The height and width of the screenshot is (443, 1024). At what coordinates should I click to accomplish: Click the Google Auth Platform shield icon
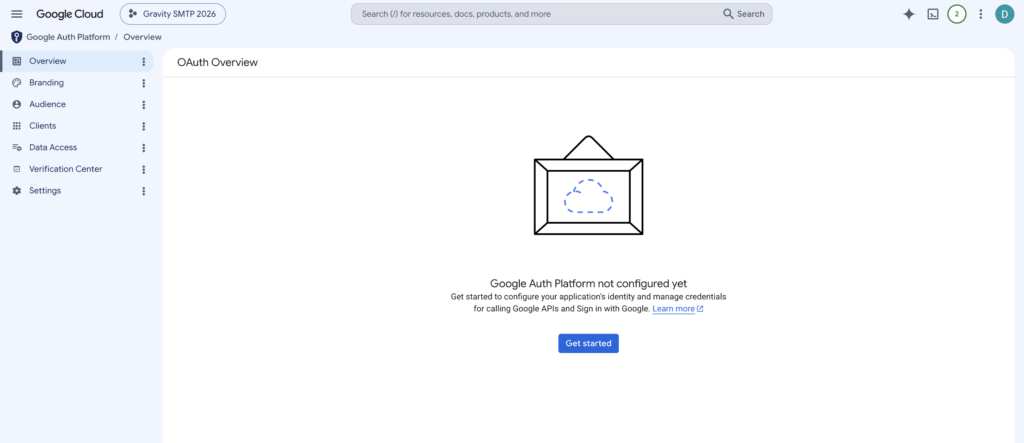[x=16, y=37]
